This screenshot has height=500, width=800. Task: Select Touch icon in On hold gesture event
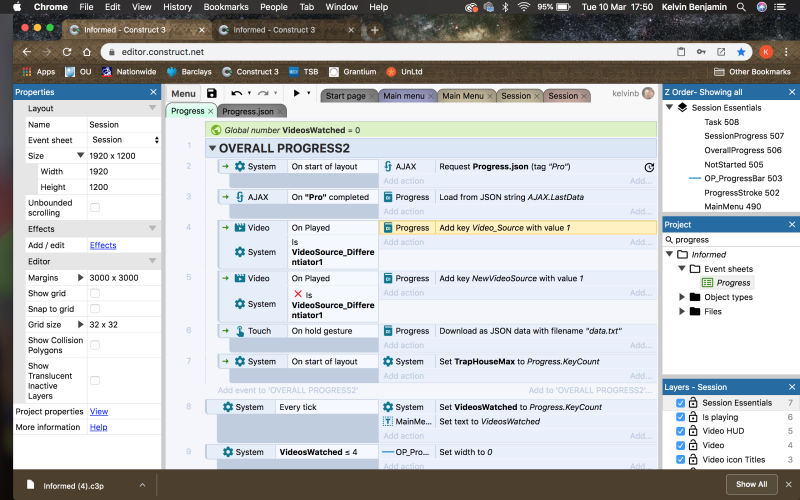point(240,331)
